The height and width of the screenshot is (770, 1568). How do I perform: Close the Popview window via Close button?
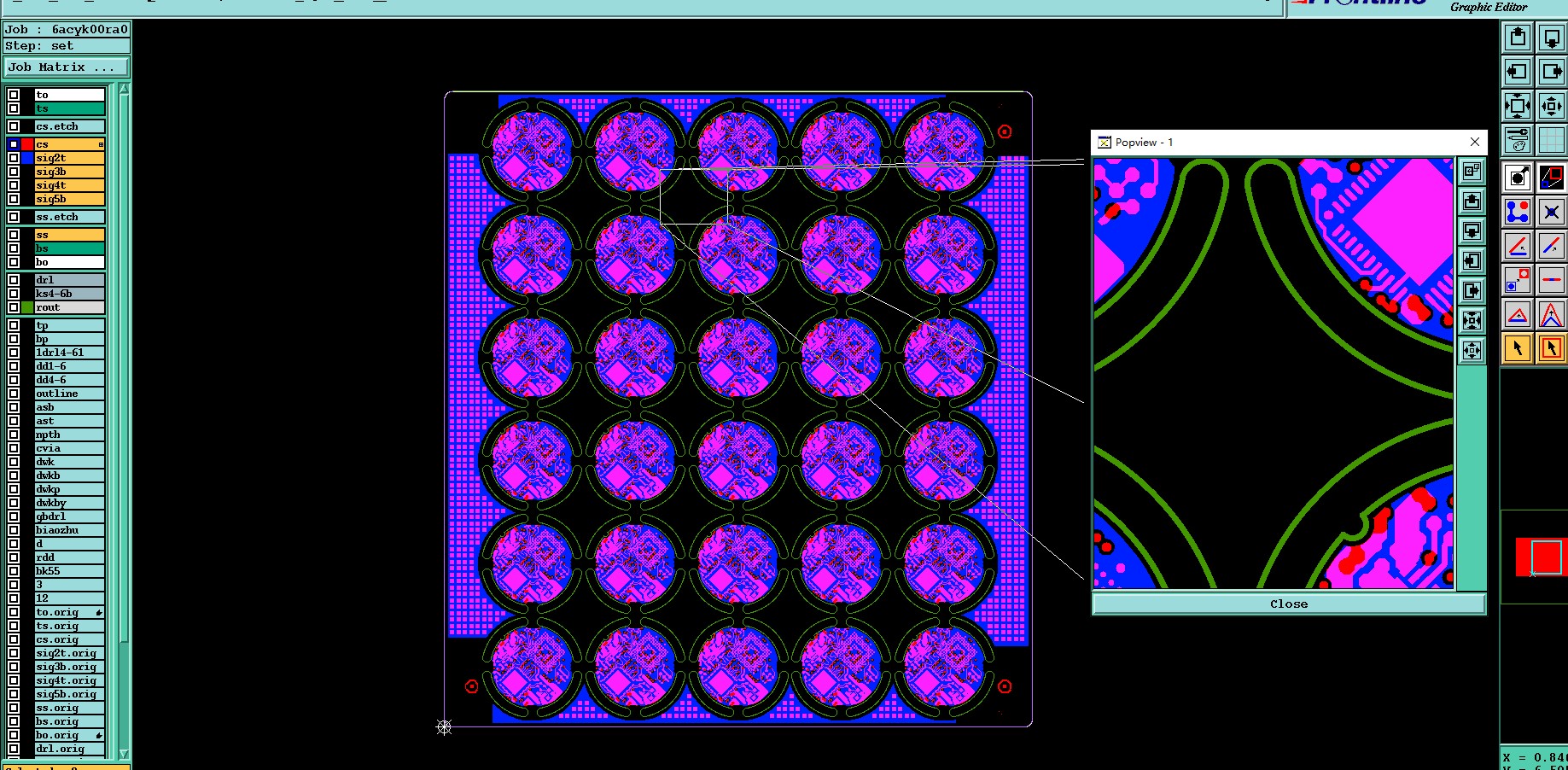(x=1288, y=604)
